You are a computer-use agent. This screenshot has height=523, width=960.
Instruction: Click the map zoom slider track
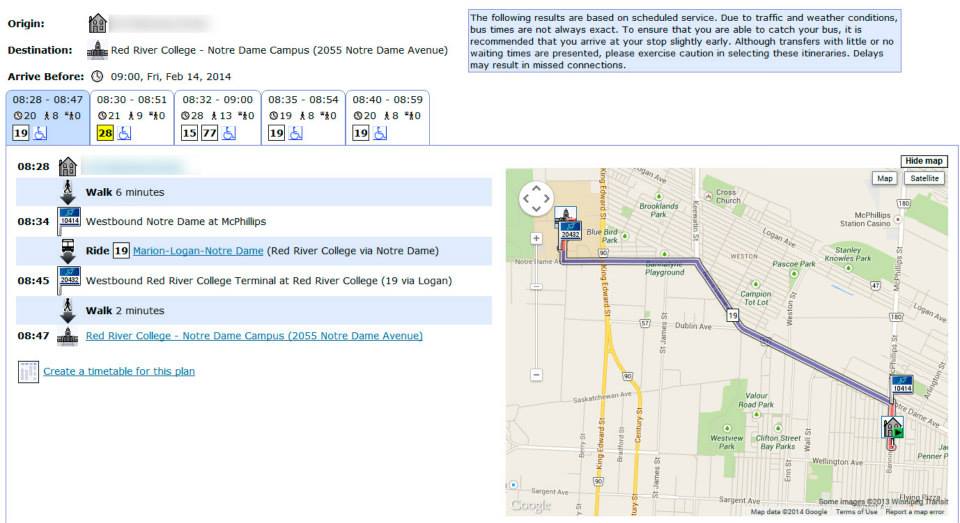point(536,306)
